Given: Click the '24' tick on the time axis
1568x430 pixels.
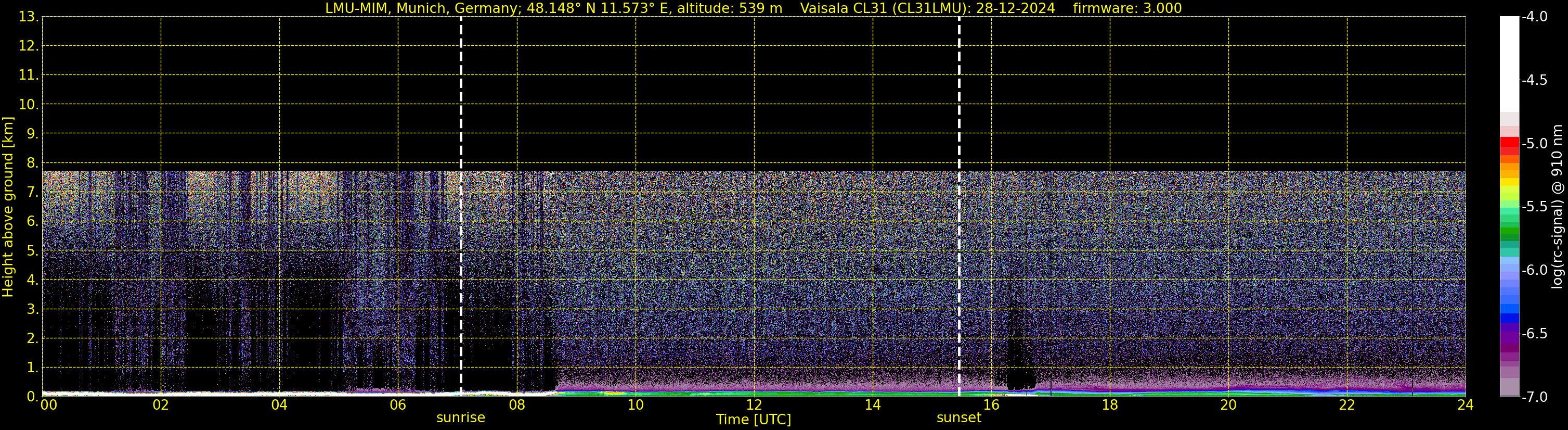Looking at the screenshot, I should pos(1466,405).
